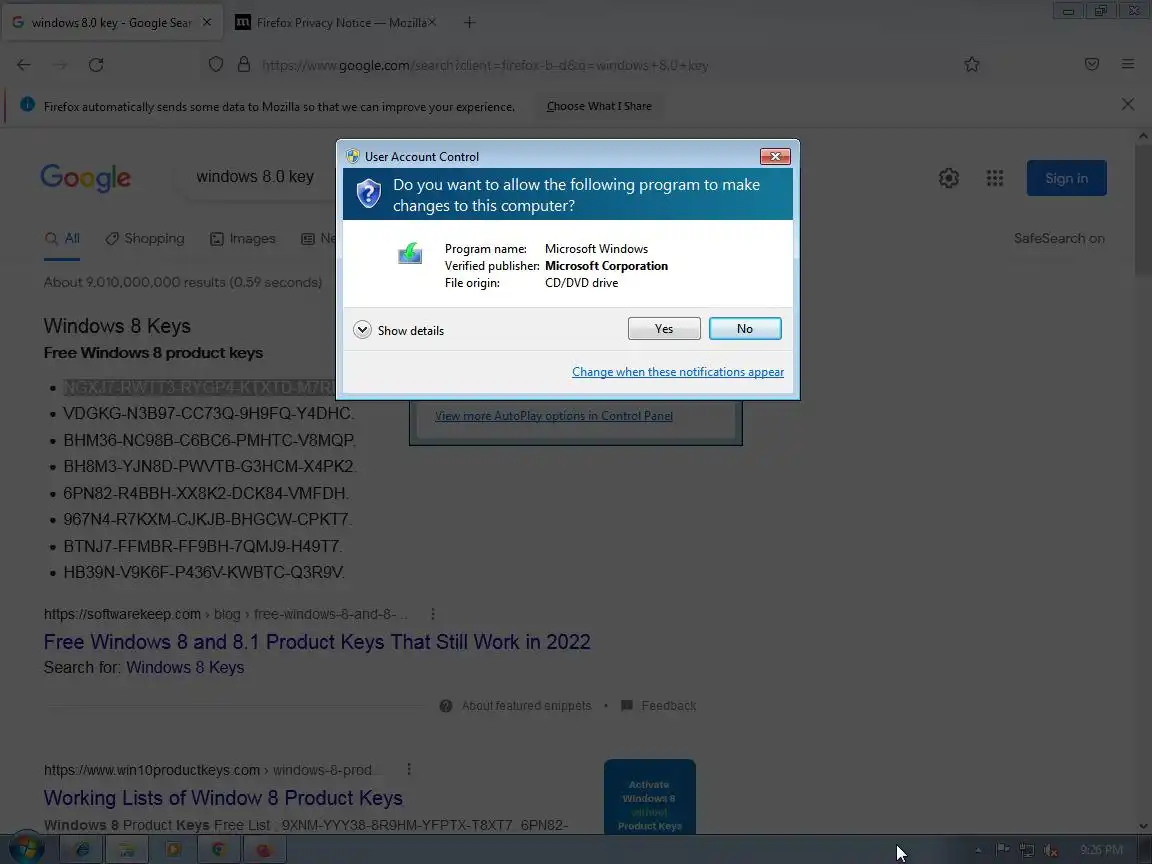Image resolution: width=1152 pixels, height=864 pixels.
Task: Open Internet Explorer from taskbar
Action: pyautogui.click(x=82, y=850)
